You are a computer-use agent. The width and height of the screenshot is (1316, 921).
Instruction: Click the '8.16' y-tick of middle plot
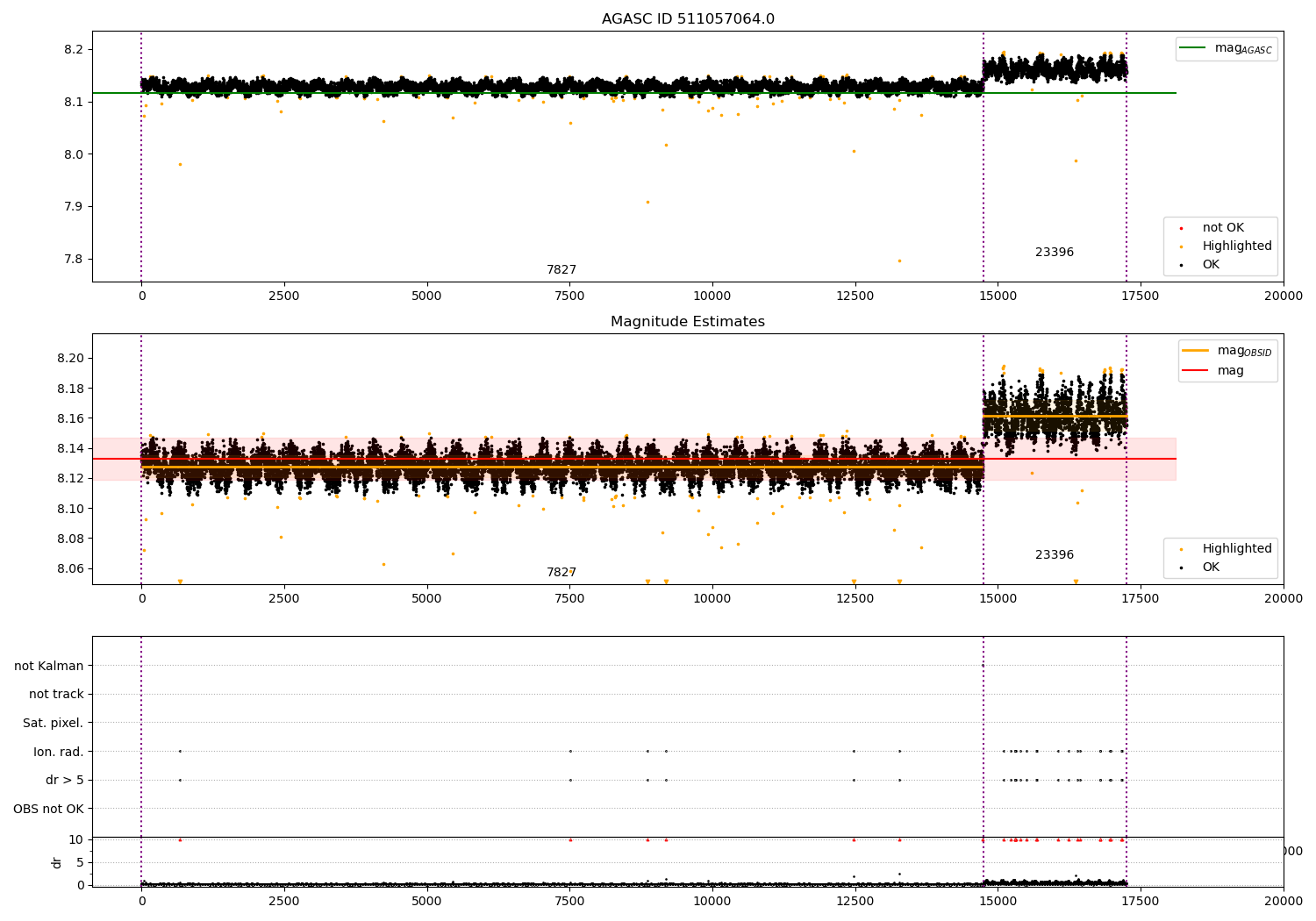[70, 418]
